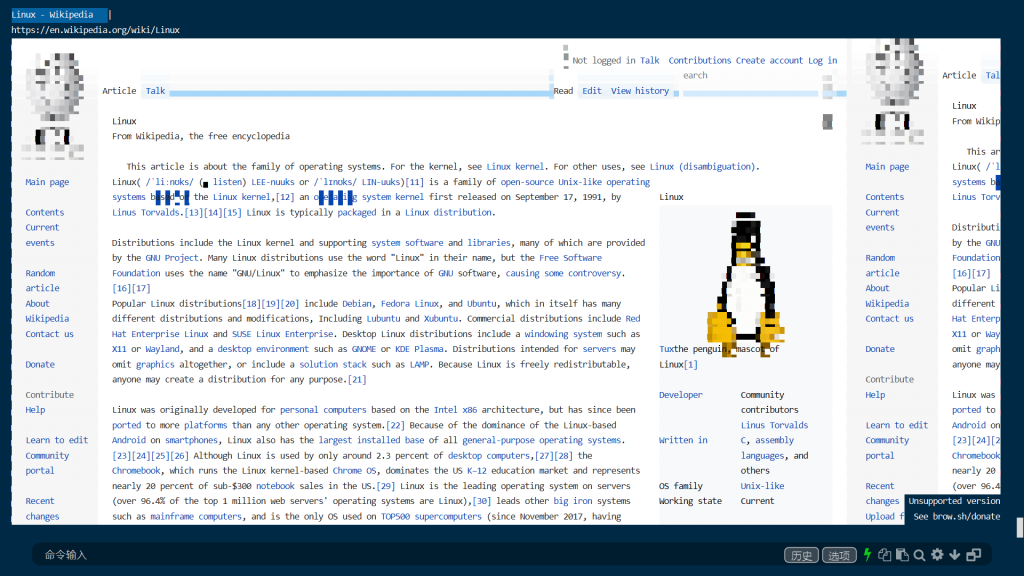Select the Linux - Wikipedia tab

click(x=59, y=14)
